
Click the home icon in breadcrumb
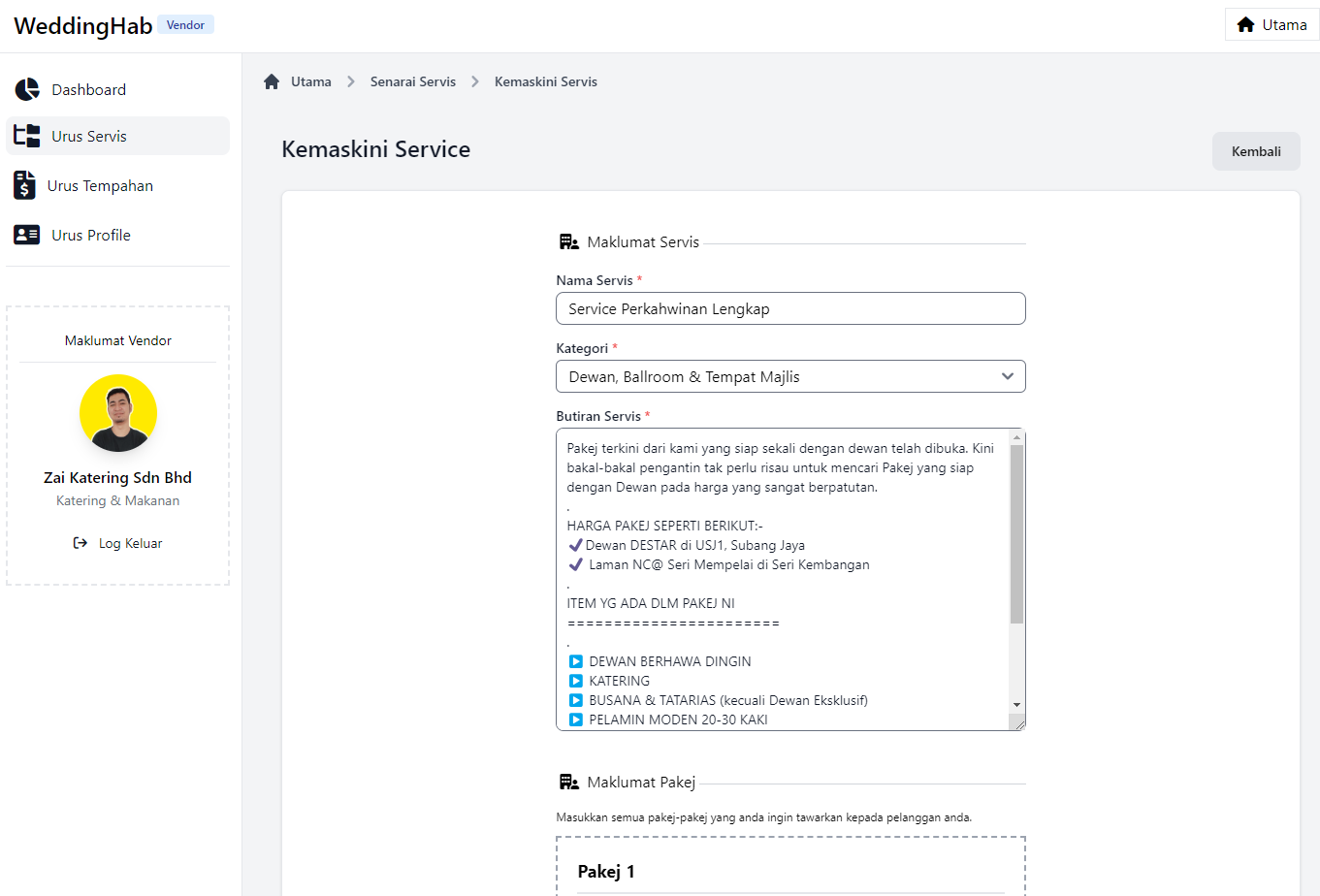tap(272, 81)
